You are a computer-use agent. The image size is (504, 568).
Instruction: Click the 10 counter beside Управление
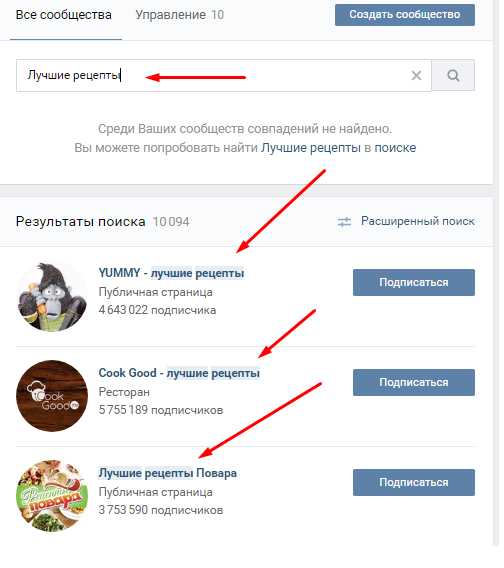click(217, 15)
